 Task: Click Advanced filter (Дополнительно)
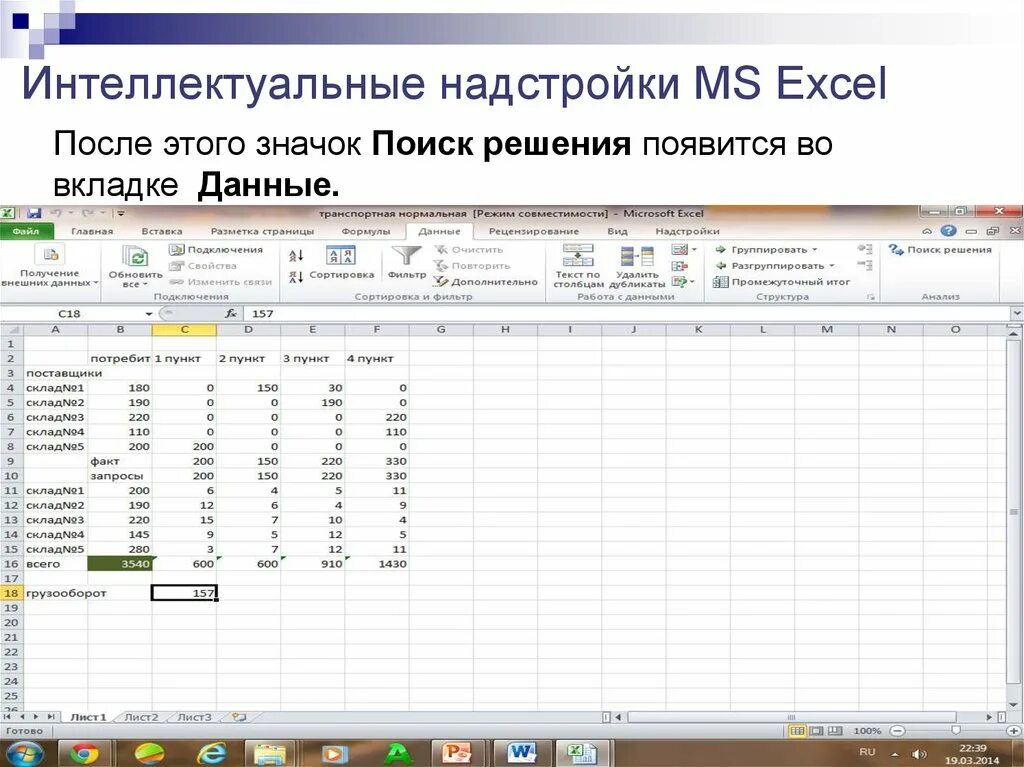tap(486, 282)
